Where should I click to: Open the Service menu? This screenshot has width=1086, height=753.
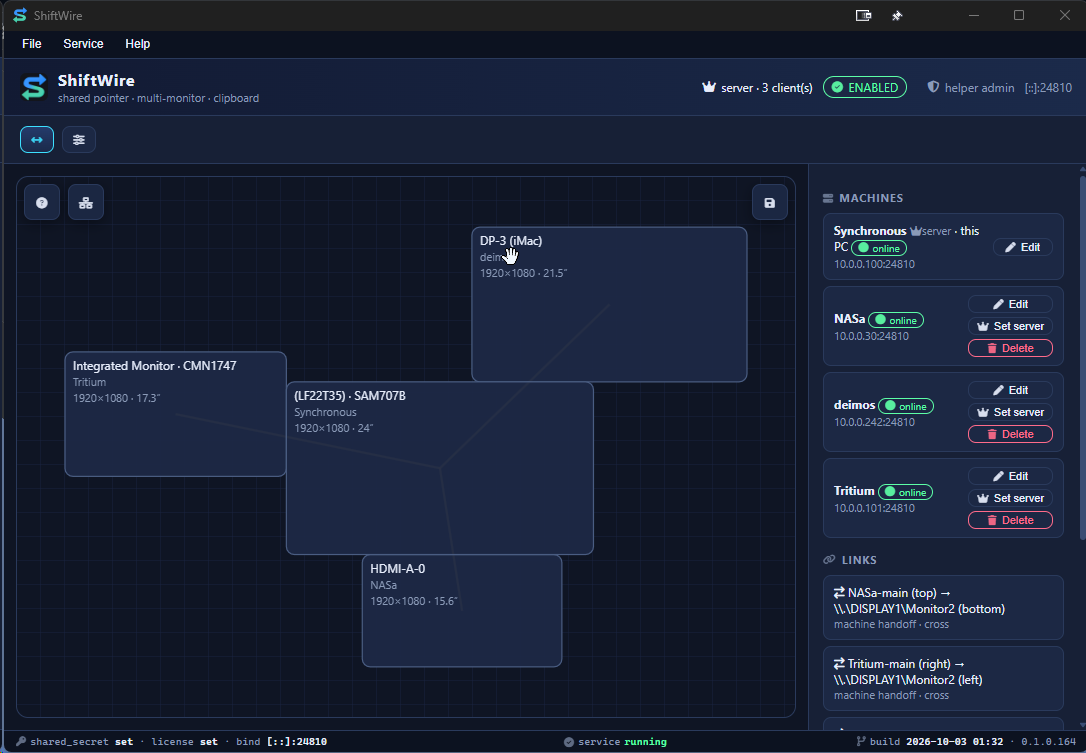(83, 44)
